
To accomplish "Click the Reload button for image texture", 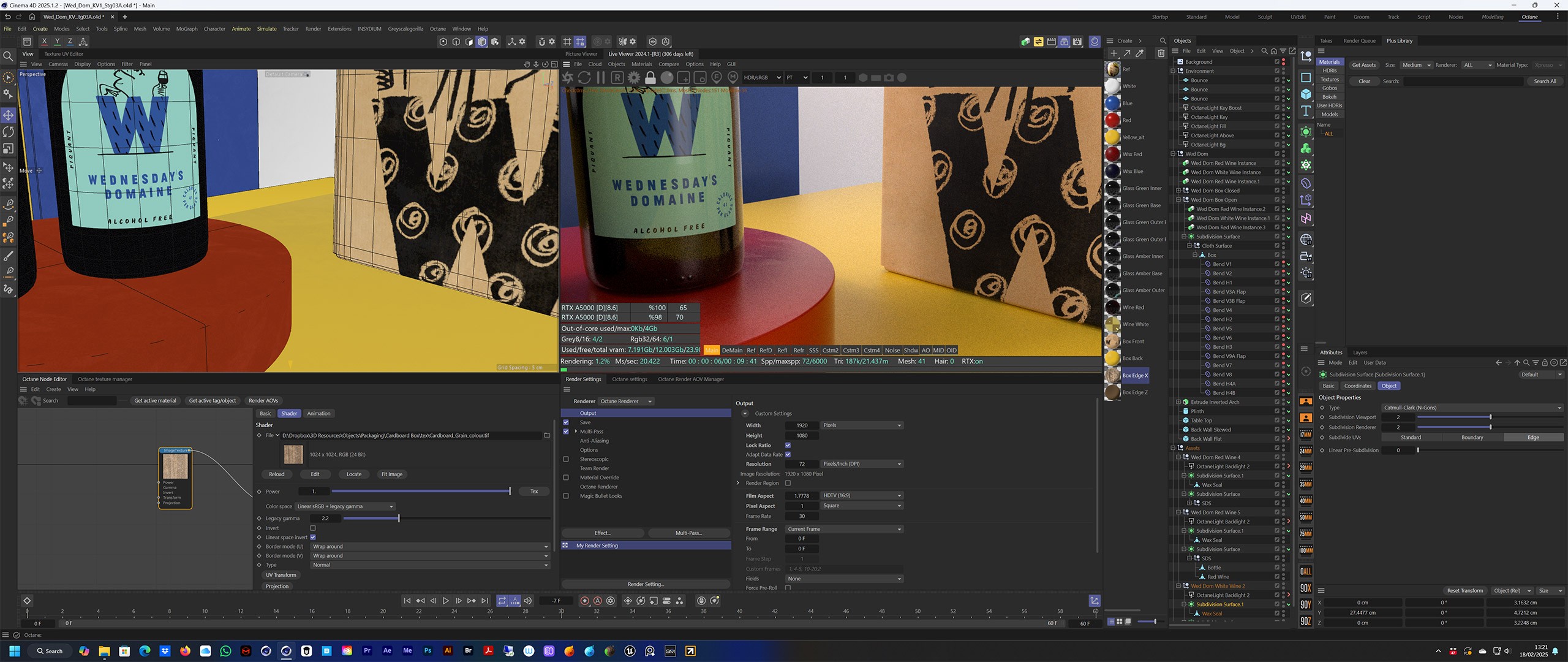I will pos(277,474).
